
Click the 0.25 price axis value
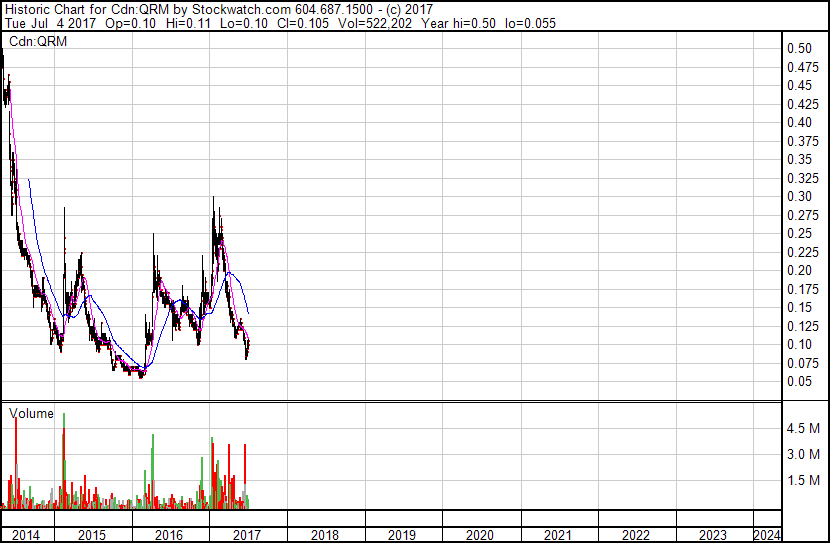[799, 233]
